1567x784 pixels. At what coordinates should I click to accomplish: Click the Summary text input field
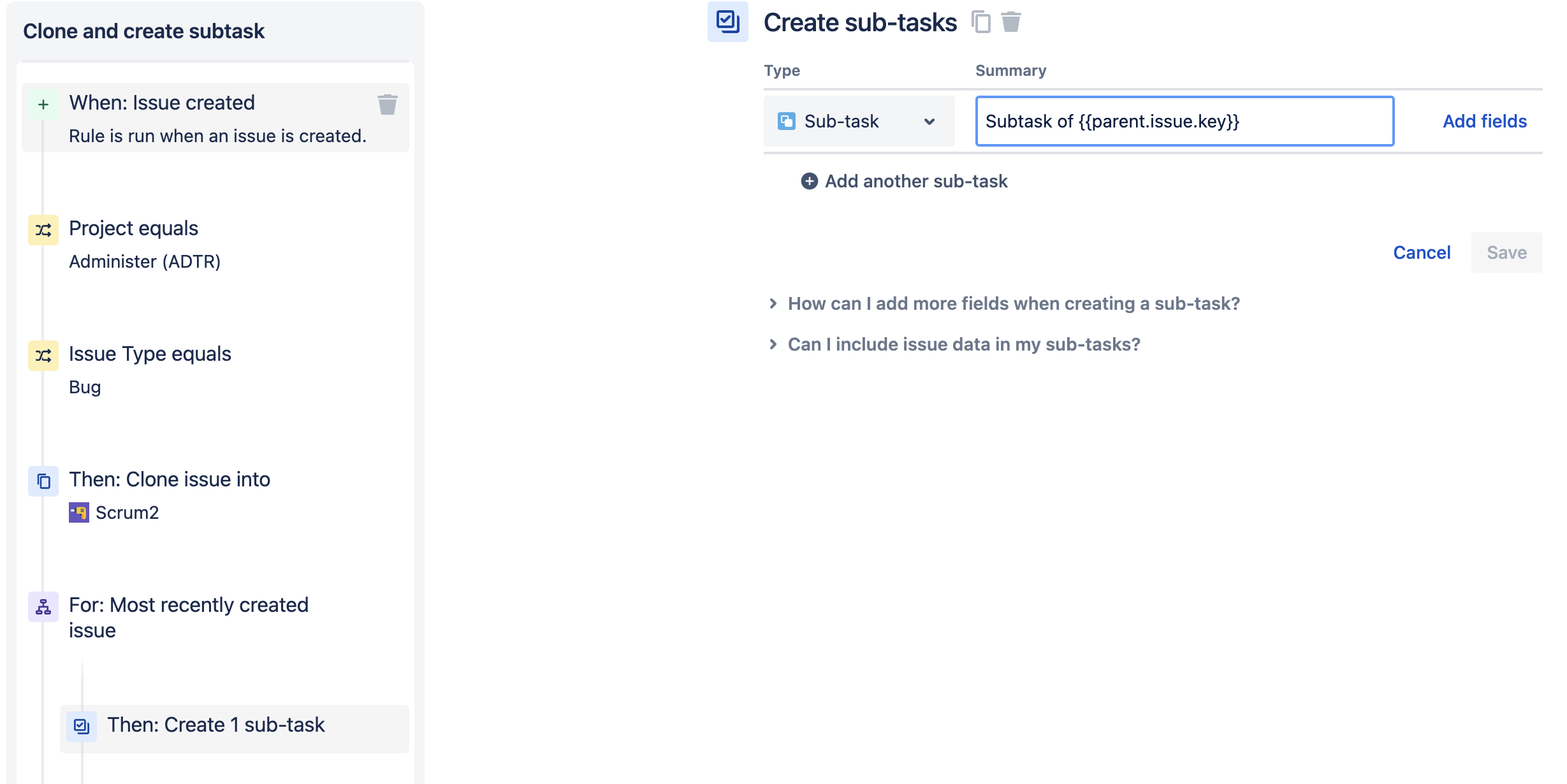[1184, 121]
